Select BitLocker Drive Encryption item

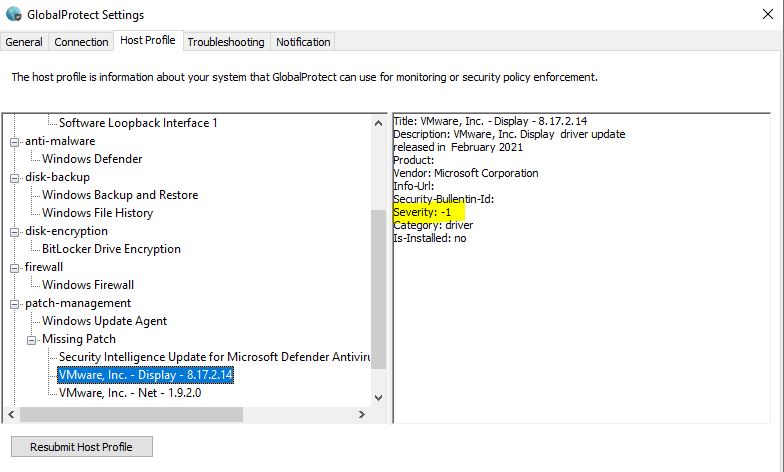[111, 249]
